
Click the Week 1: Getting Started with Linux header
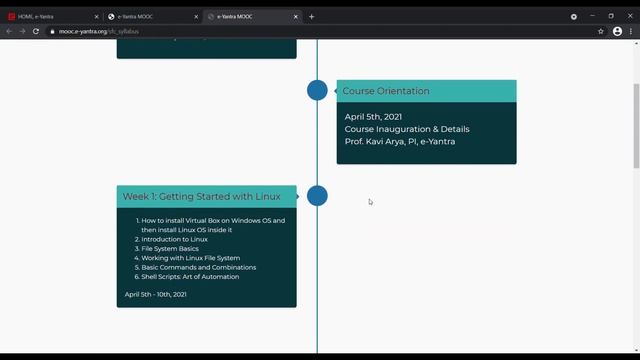coord(207,197)
